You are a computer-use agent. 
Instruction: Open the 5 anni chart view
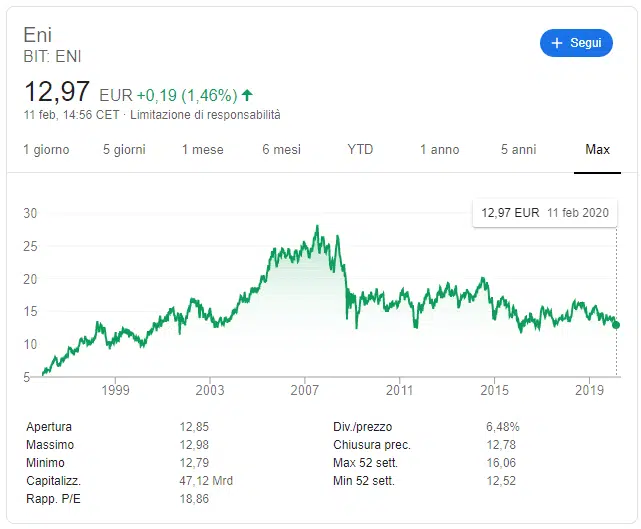click(x=518, y=150)
